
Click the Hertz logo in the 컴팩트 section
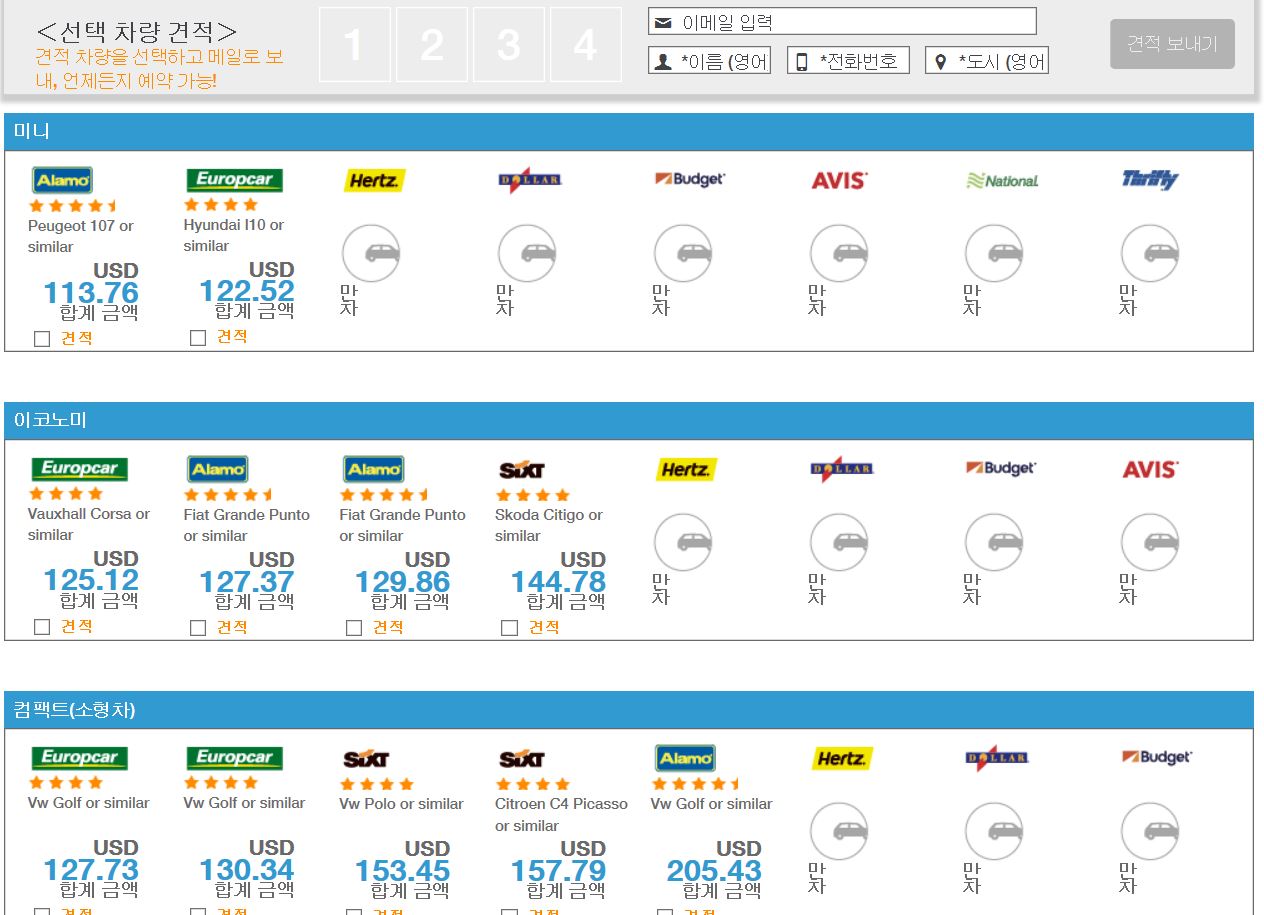coord(842,758)
